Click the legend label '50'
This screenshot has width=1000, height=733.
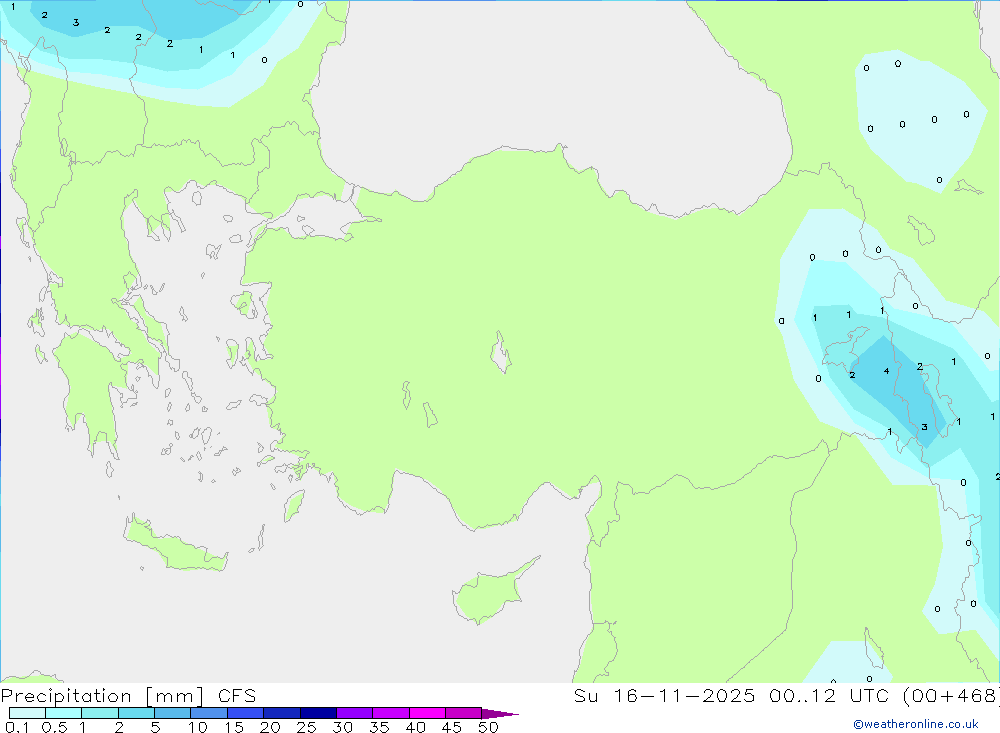[489, 727]
